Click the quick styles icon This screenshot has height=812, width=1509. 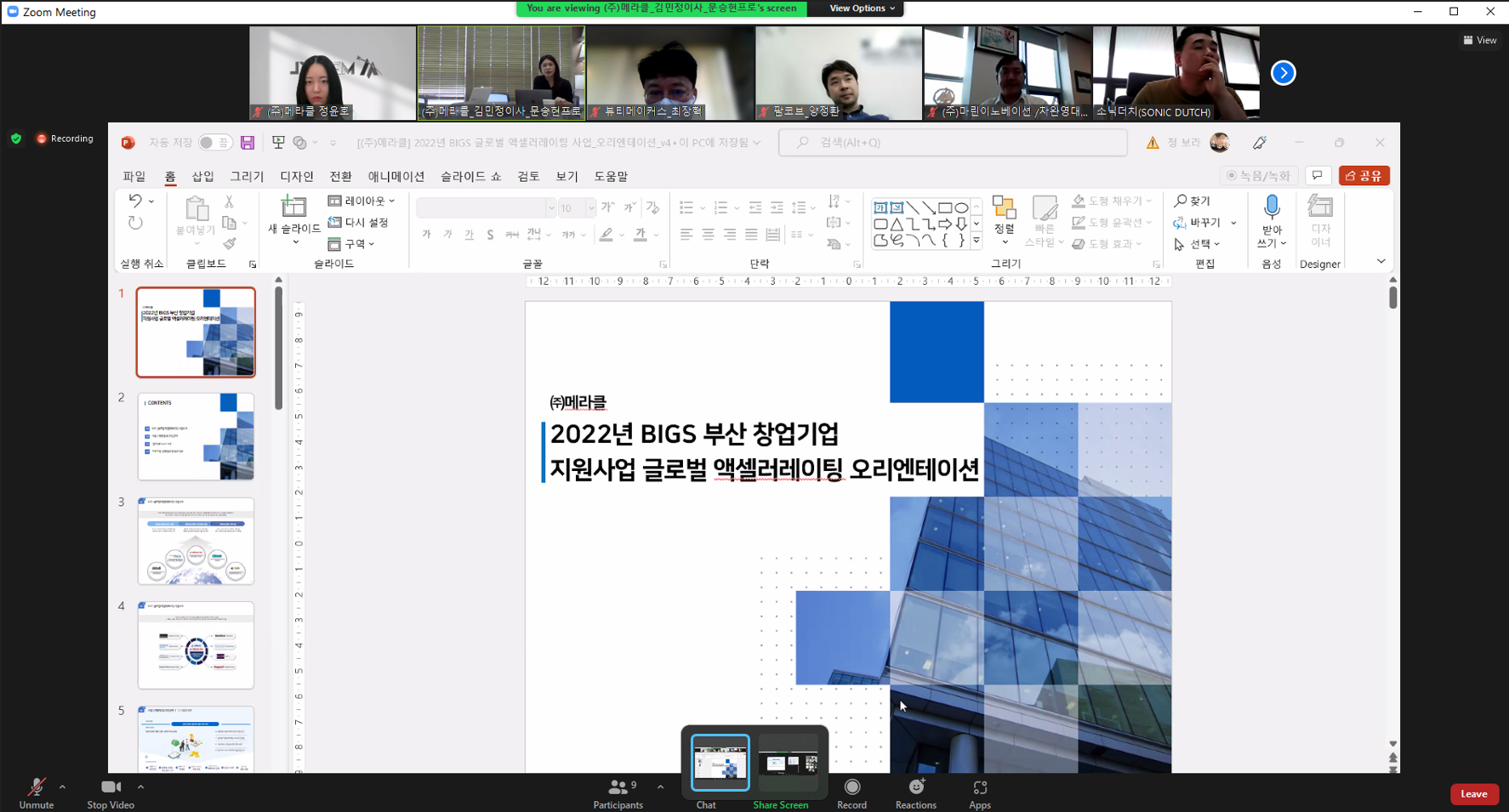point(1045,207)
